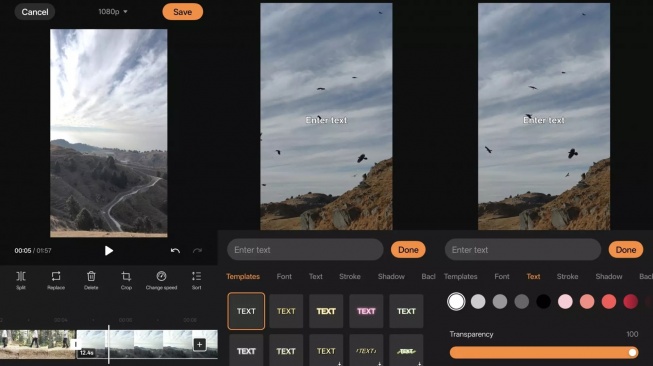The image size is (653, 366).
Task: Select the highlighted first TEXT template
Action: coord(246,311)
